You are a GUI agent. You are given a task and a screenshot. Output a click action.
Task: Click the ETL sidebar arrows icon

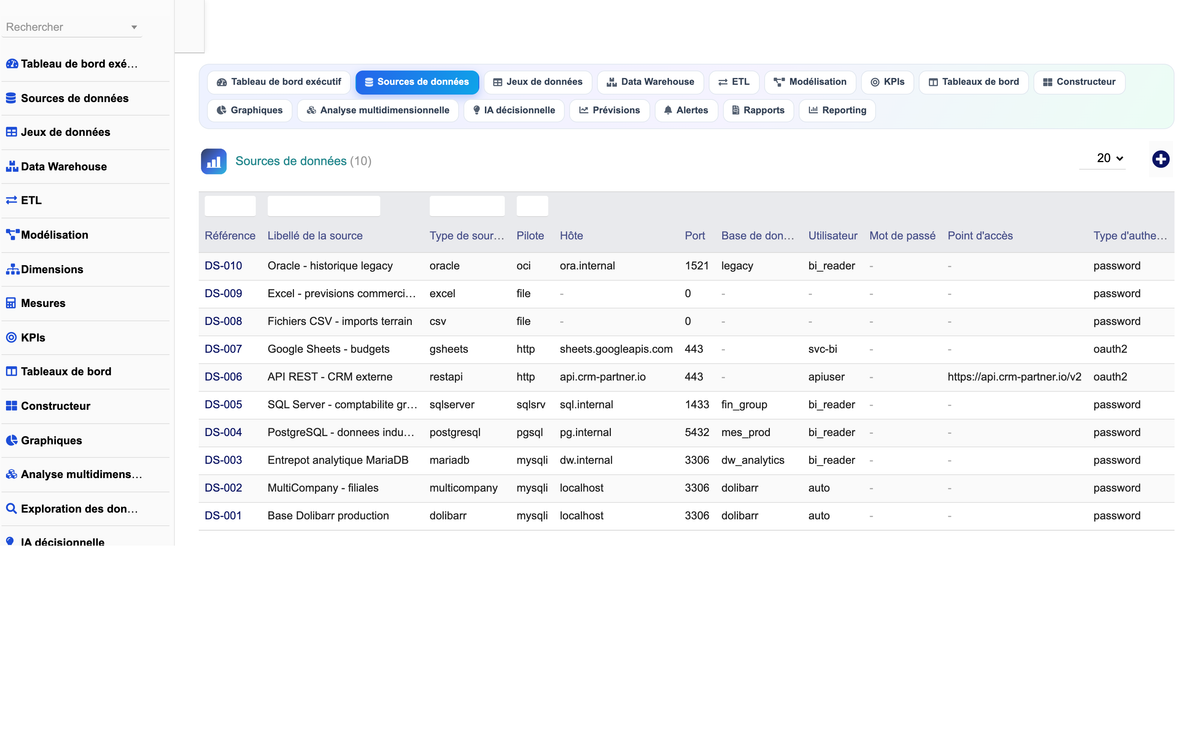[12, 200]
